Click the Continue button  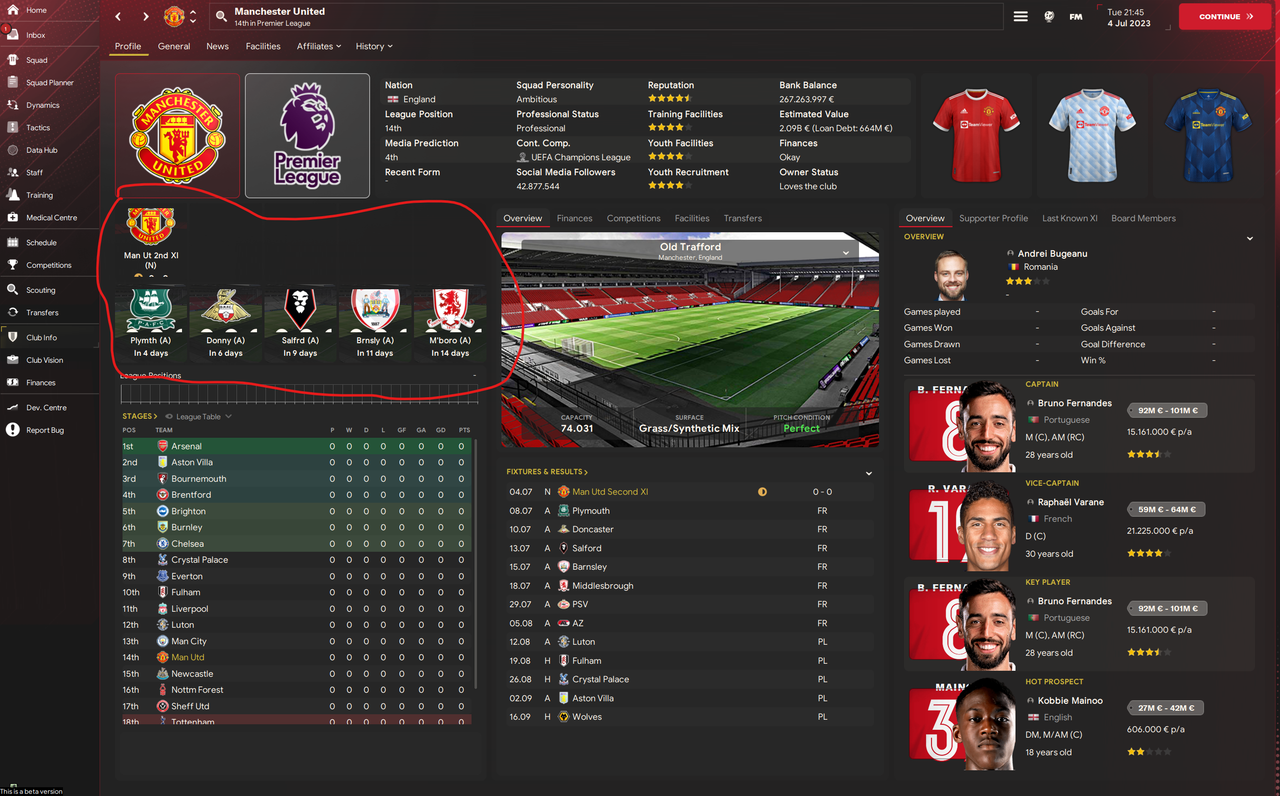pos(1225,17)
